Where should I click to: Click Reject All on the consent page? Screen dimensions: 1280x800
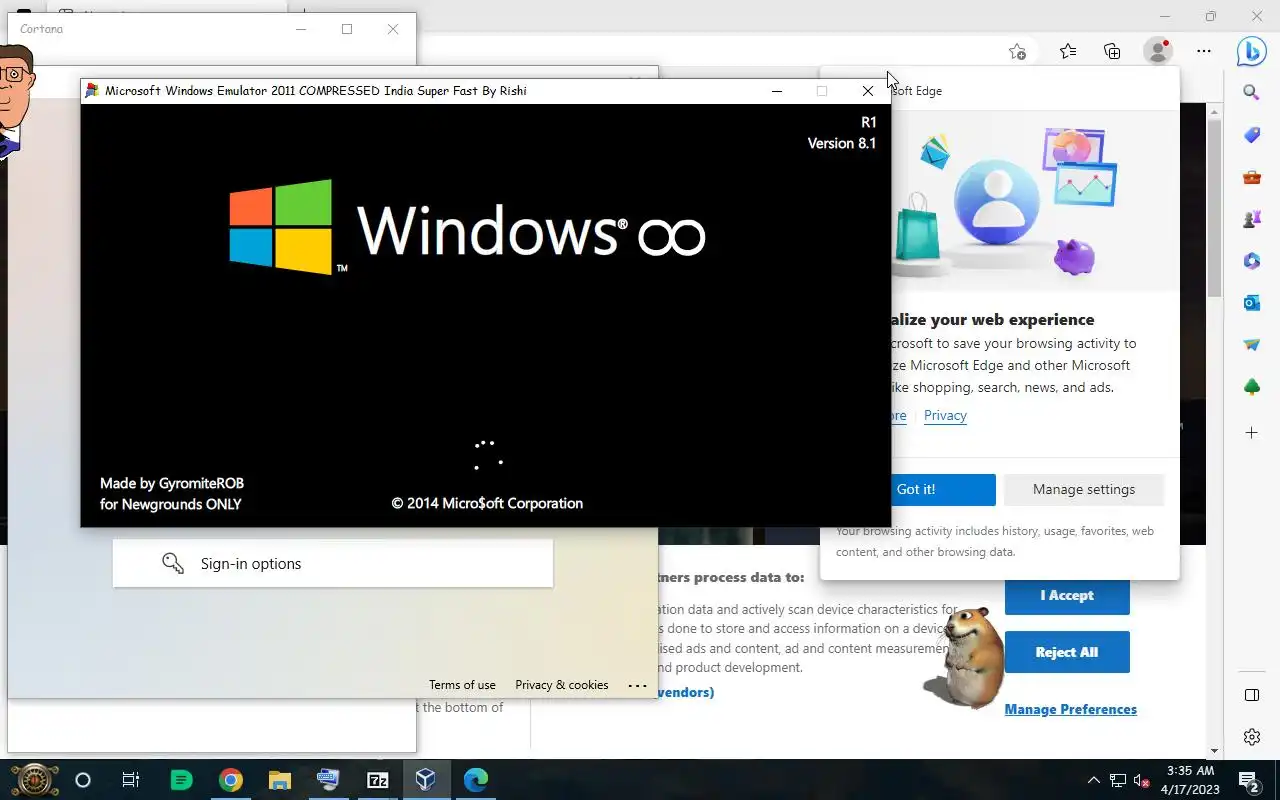pyautogui.click(x=1067, y=652)
